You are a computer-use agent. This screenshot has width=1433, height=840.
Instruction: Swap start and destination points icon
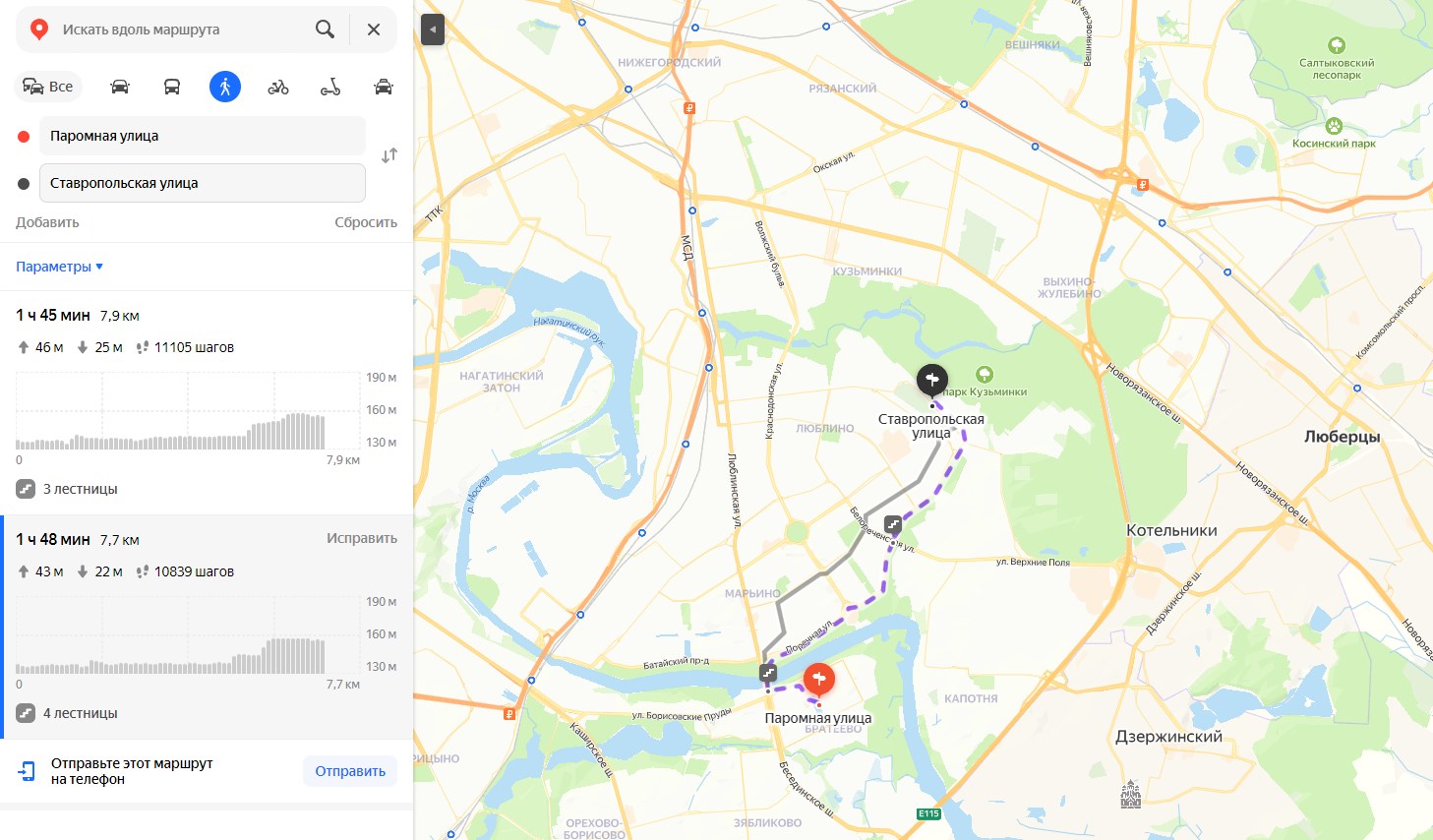click(x=389, y=155)
